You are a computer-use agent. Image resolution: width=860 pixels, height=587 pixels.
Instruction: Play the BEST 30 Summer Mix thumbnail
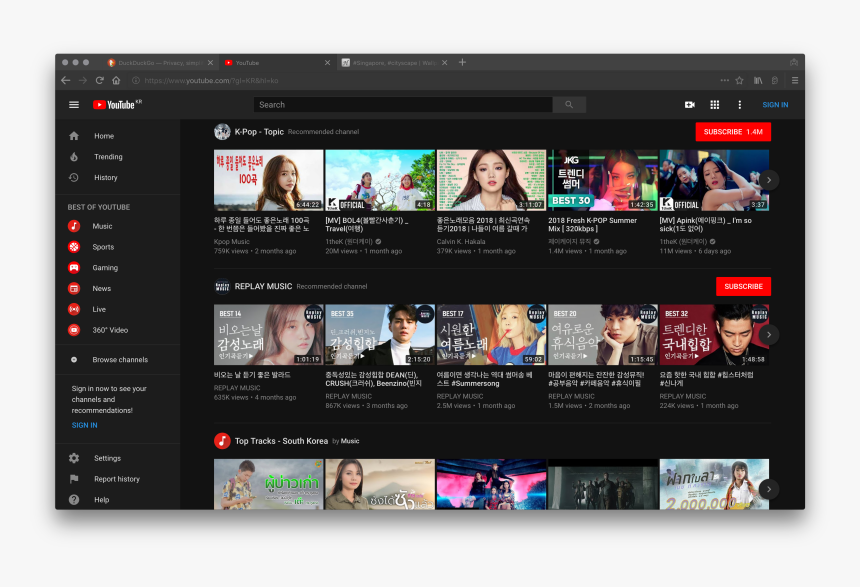602,180
